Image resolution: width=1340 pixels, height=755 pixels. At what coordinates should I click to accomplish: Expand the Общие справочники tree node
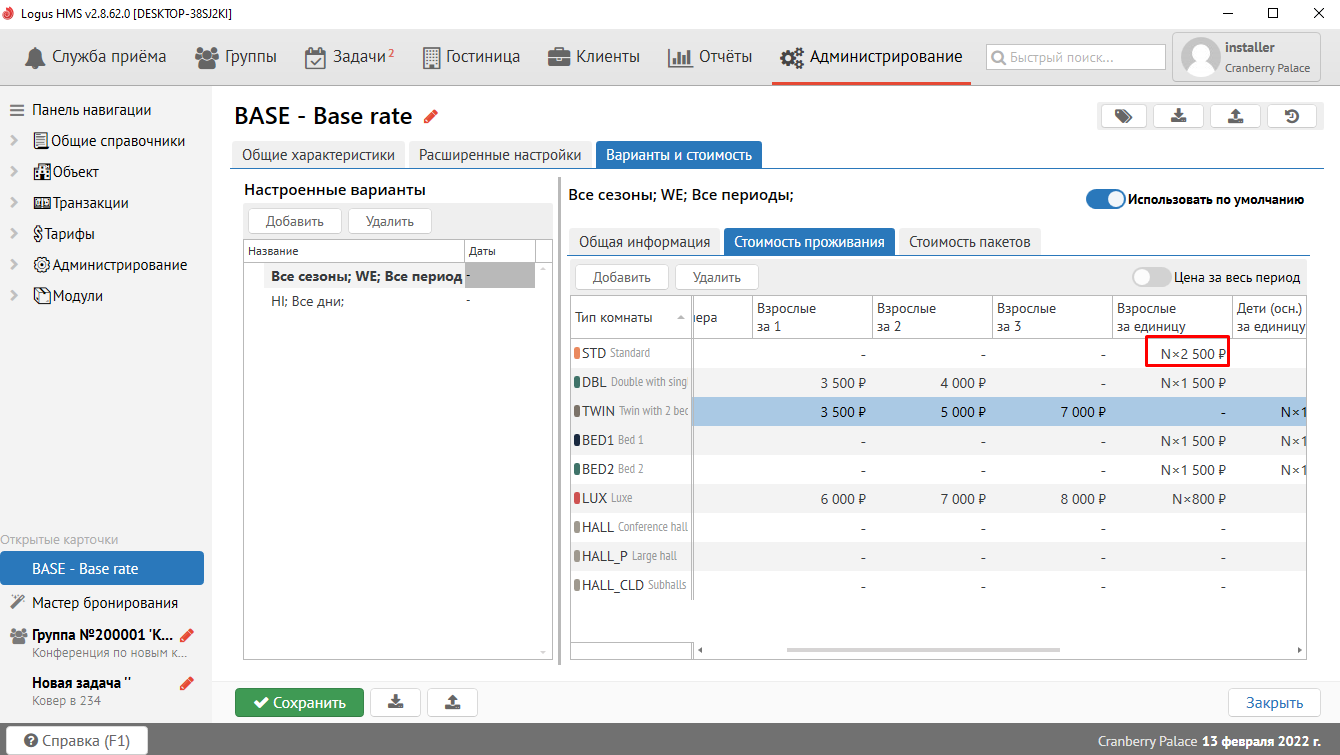click(14, 141)
